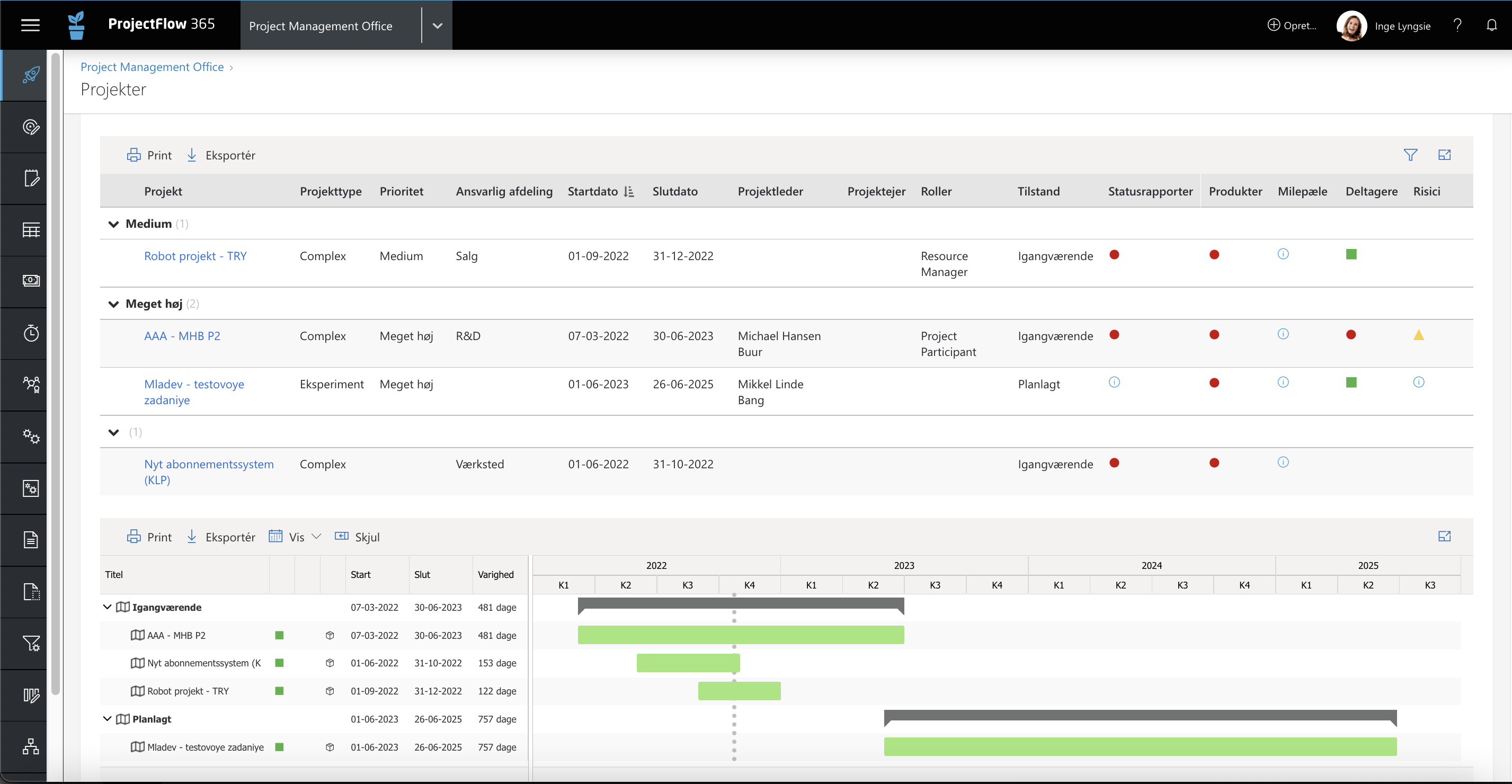Expand the collapsed priority group row
Viewport: 1512px width, 784px height.
[113, 431]
